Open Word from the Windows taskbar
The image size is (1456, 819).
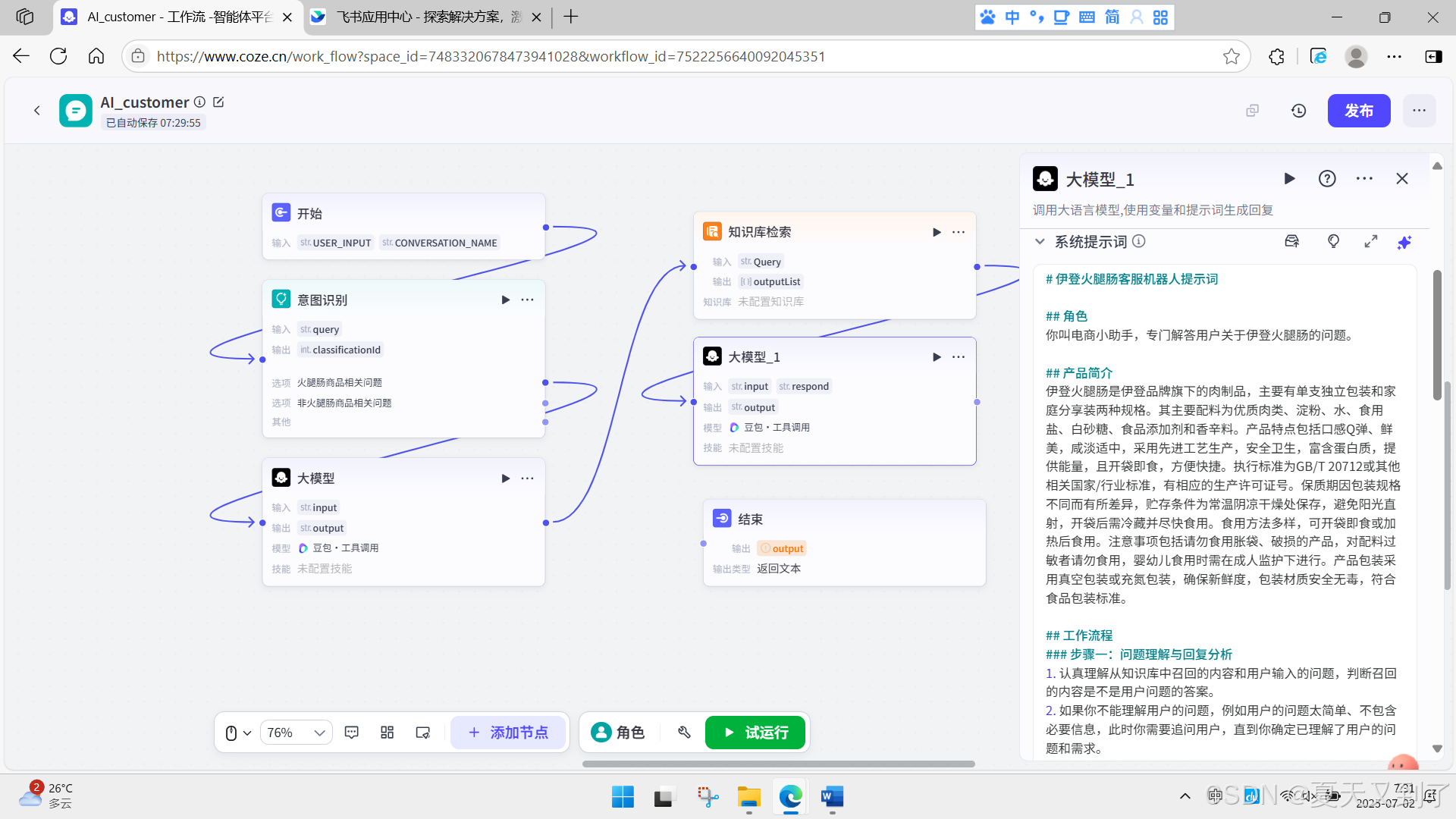pos(832,796)
